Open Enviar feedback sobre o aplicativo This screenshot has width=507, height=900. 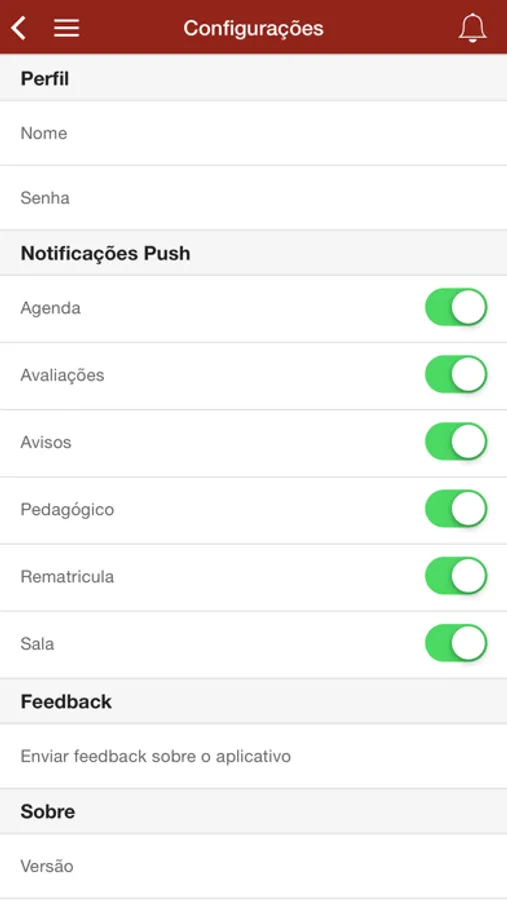pos(253,756)
